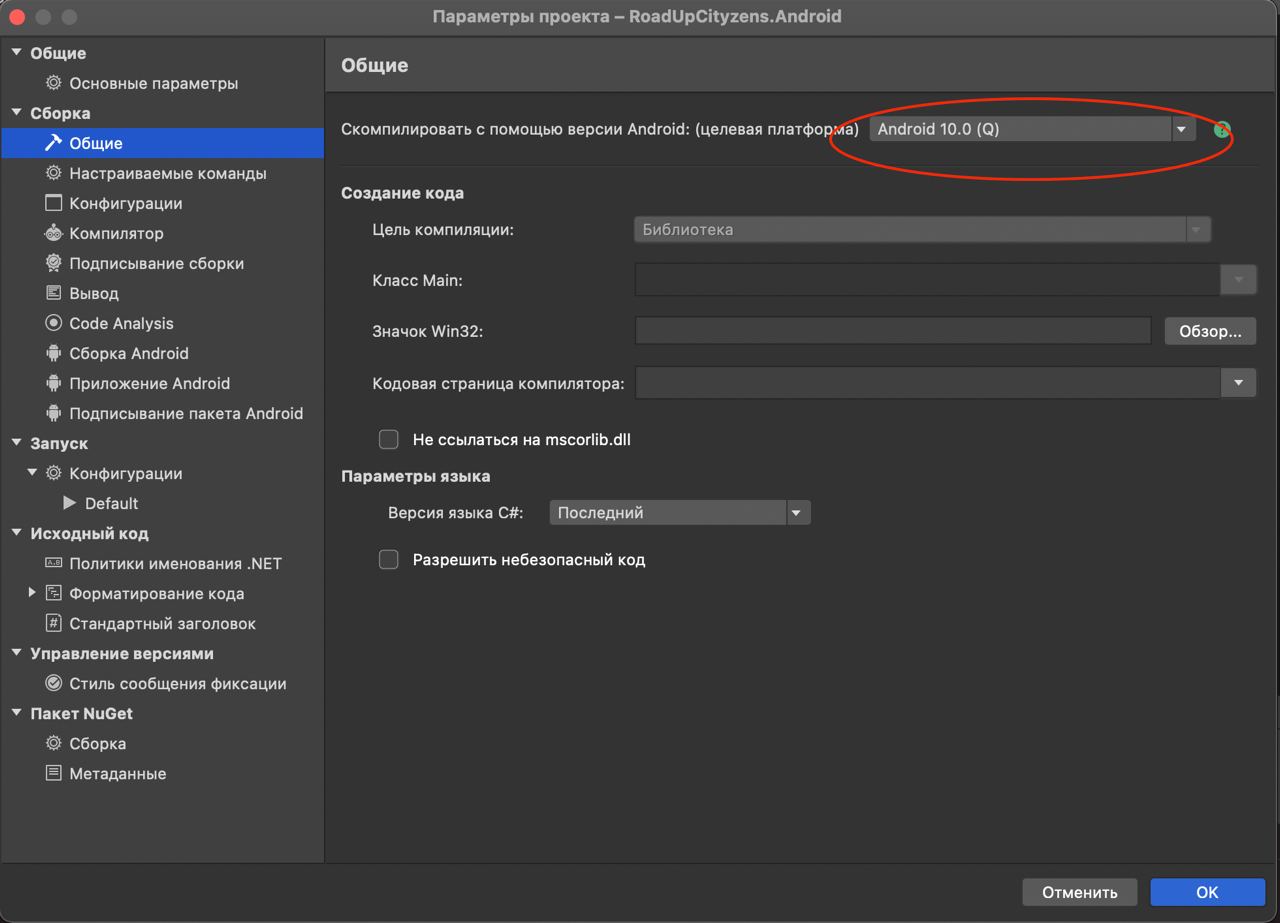This screenshot has height=923, width=1280.
Task: Collapse the Исходный код section
Action: click(x=16, y=532)
